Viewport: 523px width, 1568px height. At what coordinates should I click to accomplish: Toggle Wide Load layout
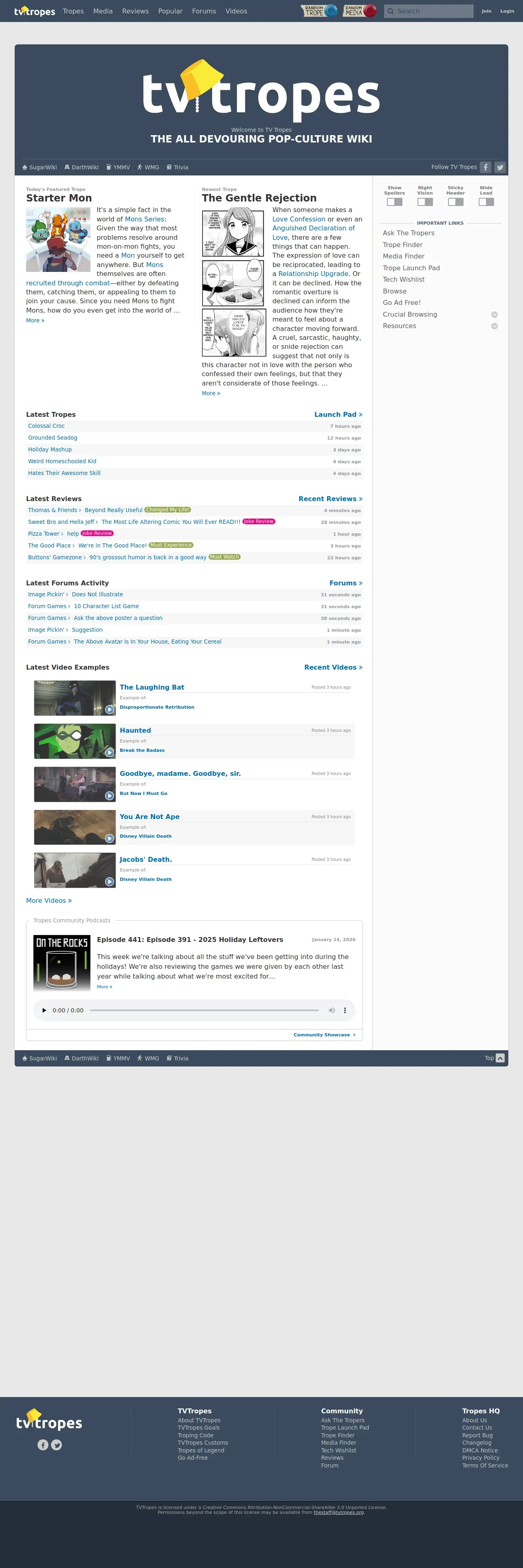tap(486, 202)
